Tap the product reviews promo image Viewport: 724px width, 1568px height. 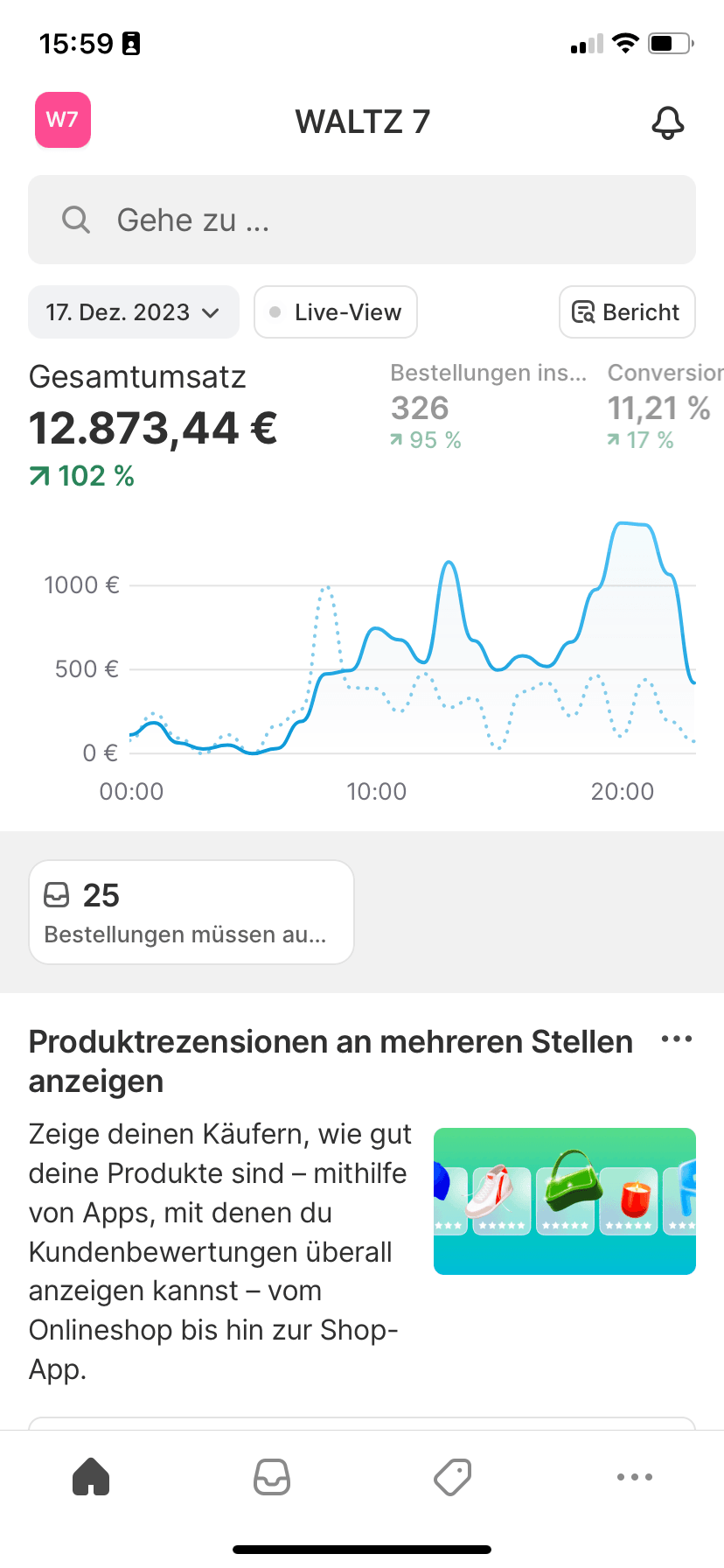565,1201
